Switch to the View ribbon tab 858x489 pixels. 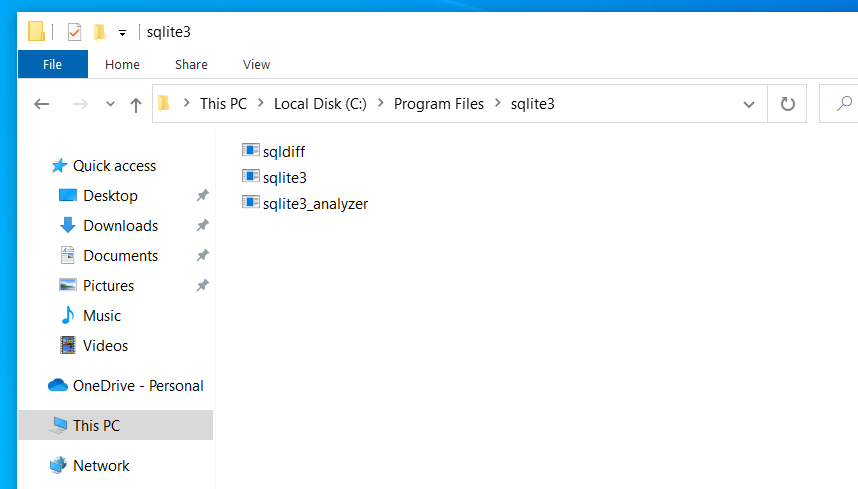(256, 65)
